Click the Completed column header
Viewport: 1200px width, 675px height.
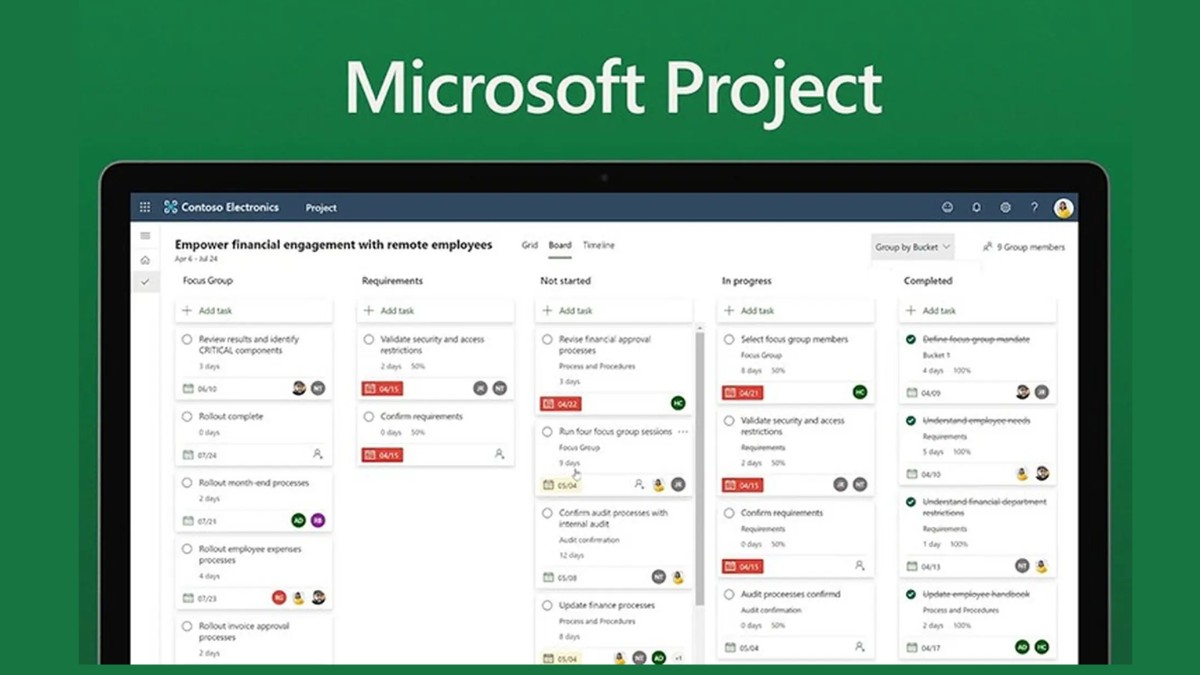pos(928,281)
